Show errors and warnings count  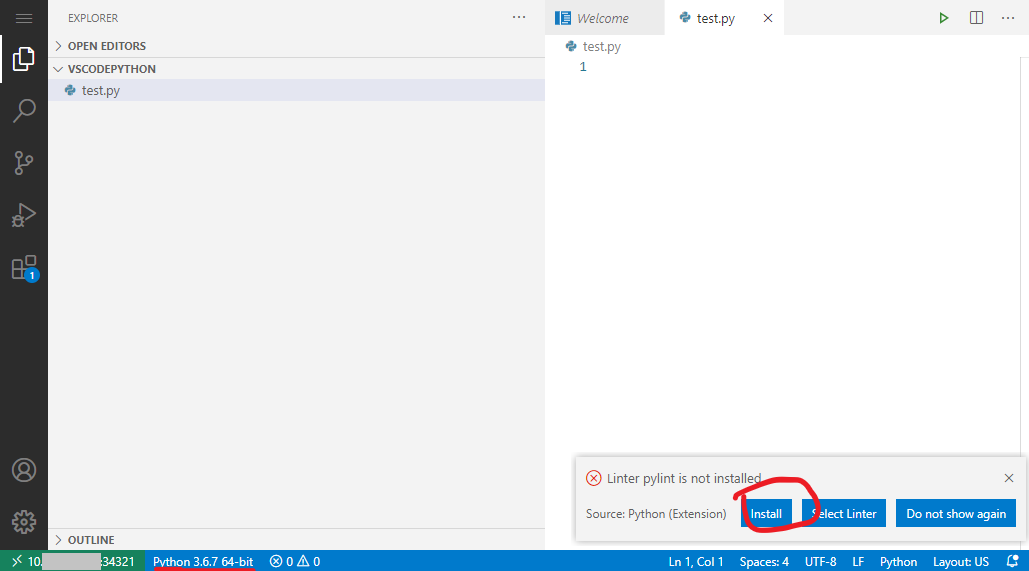click(x=295, y=561)
